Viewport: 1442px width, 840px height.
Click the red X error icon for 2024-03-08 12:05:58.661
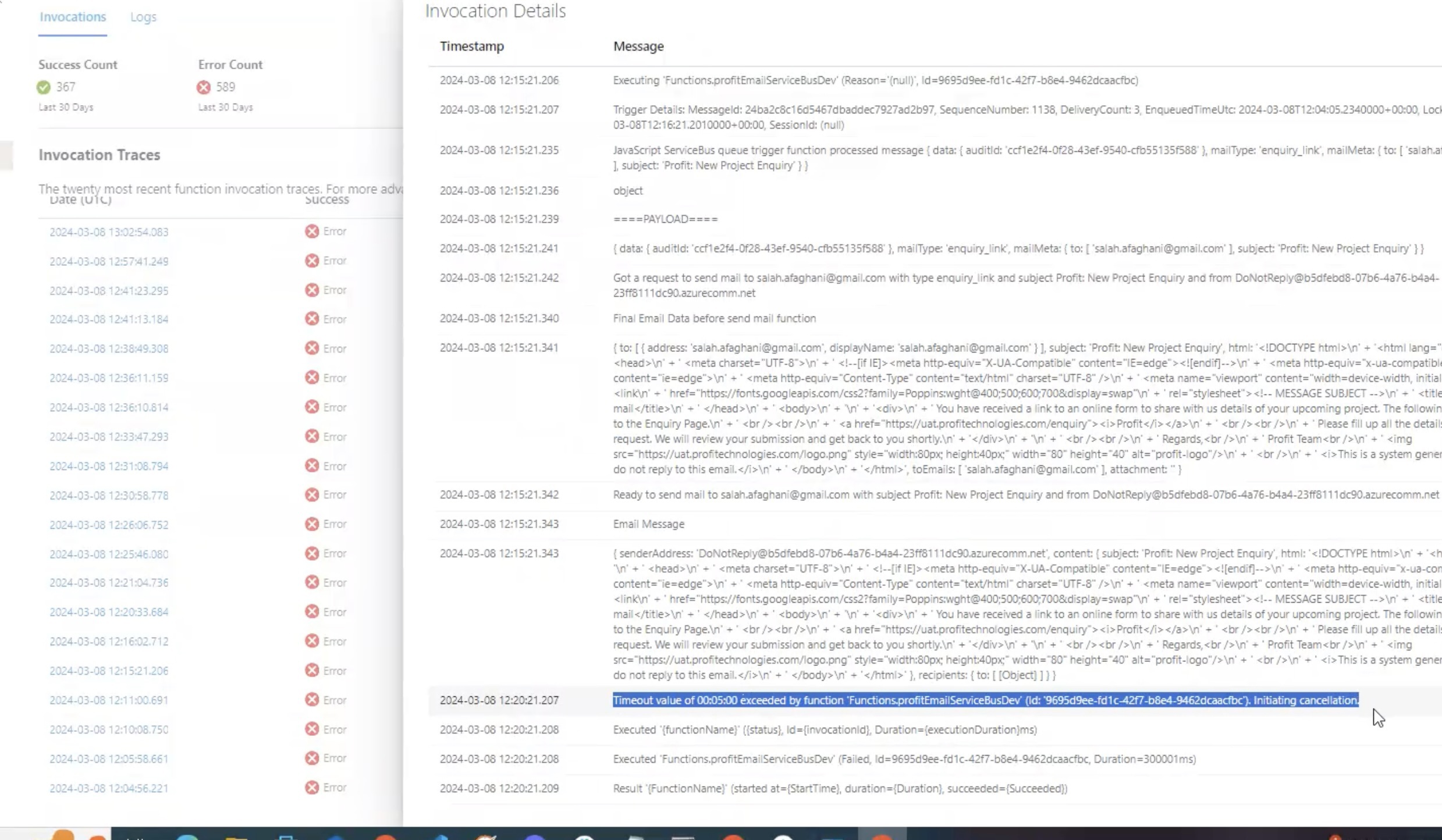click(312, 758)
